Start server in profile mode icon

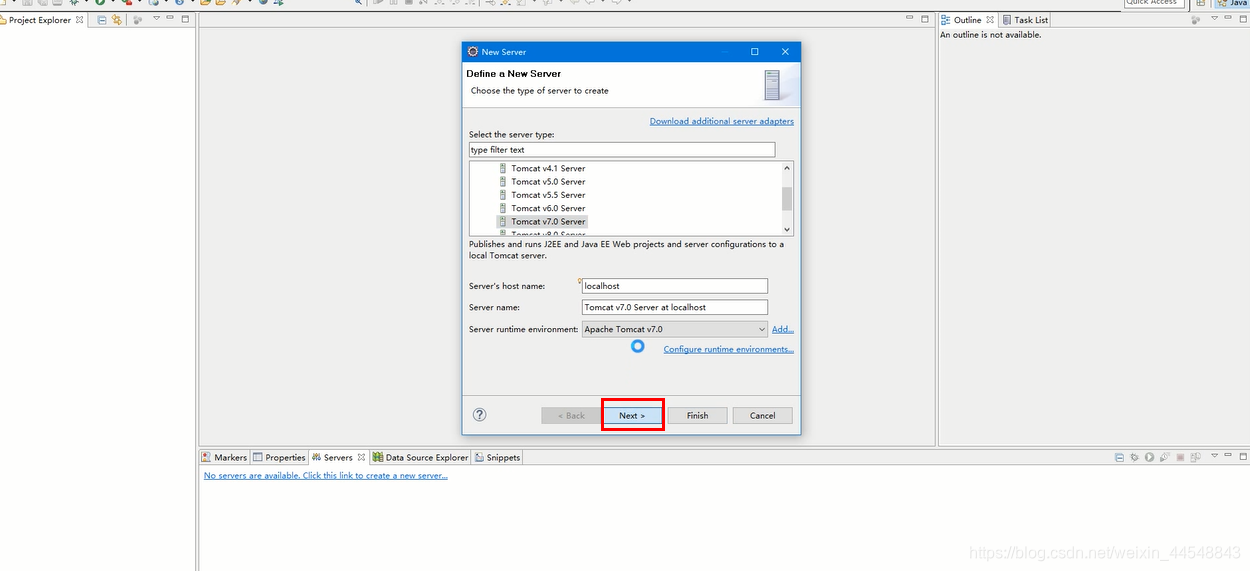click(x=1165, y=457)
